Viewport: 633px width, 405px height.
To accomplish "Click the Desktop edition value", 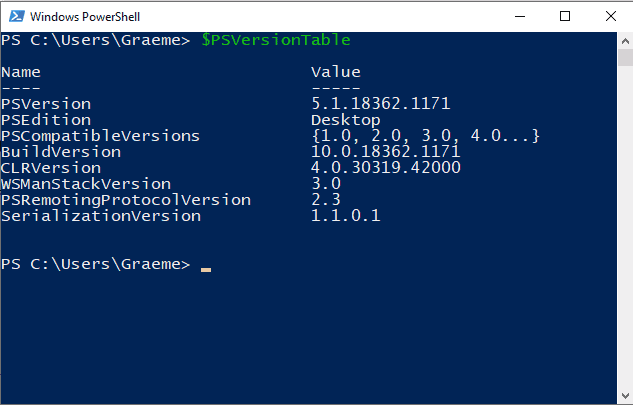I will coord(346,120).
